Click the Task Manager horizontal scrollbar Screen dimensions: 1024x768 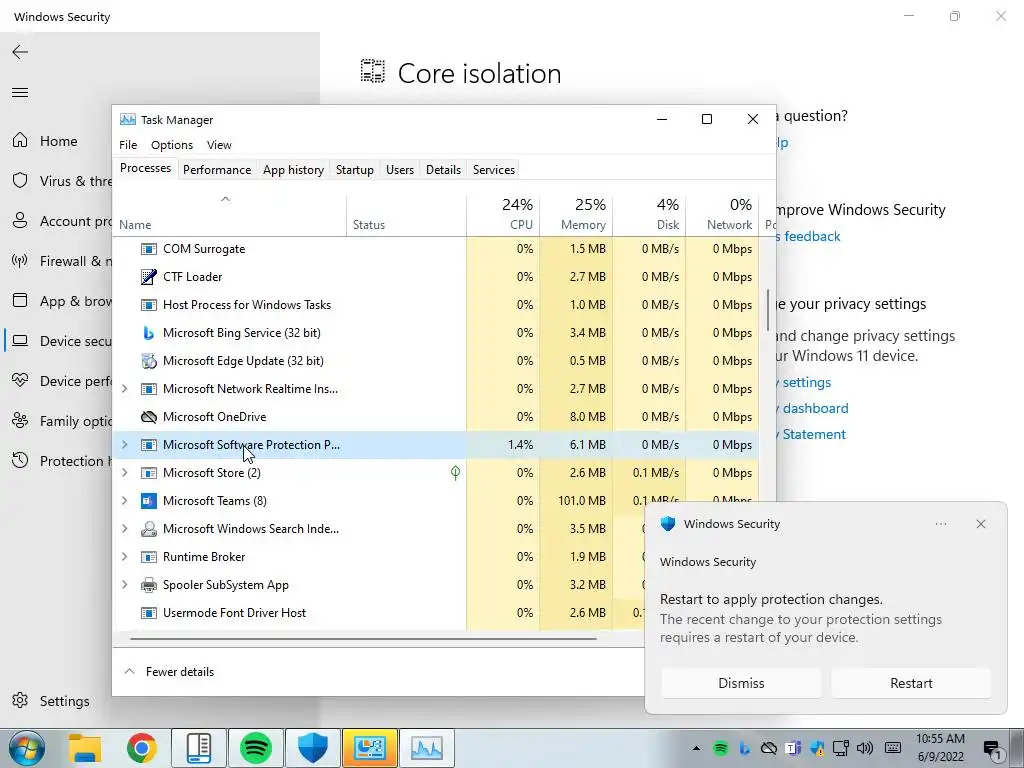coord(363,638)
